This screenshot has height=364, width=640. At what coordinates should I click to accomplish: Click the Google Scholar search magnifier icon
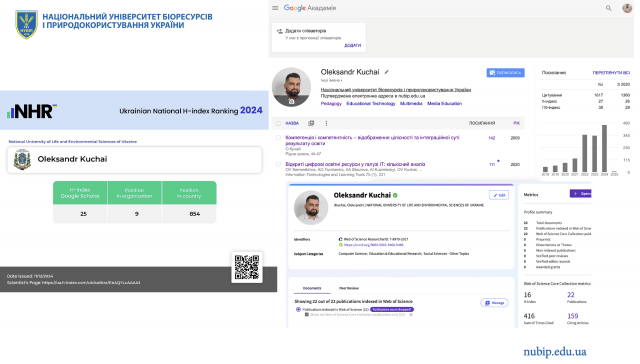click(608, 8)
